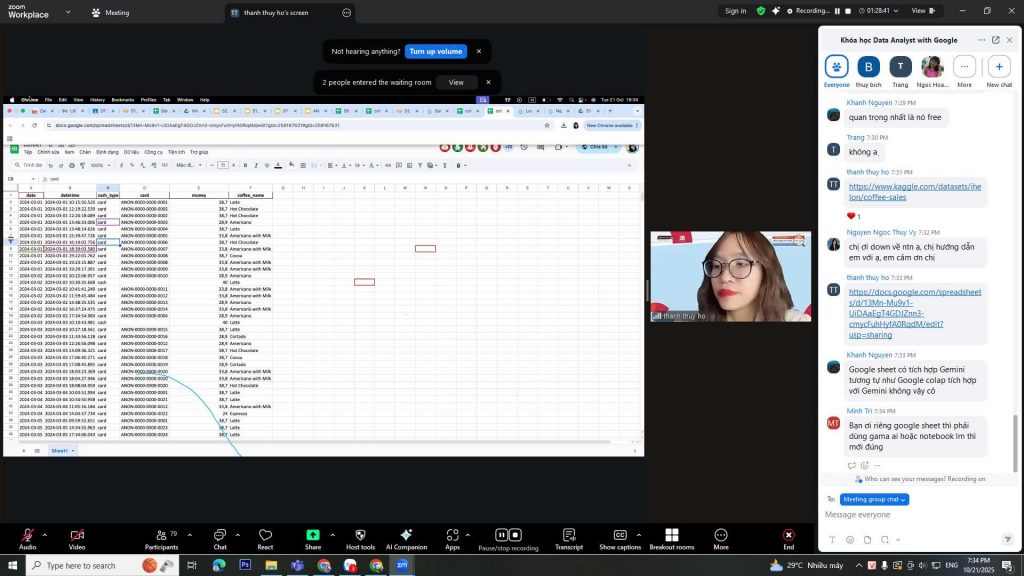1024x576 pixels.
Task: Open Who can see your messages info
Action: pos(921,479)
